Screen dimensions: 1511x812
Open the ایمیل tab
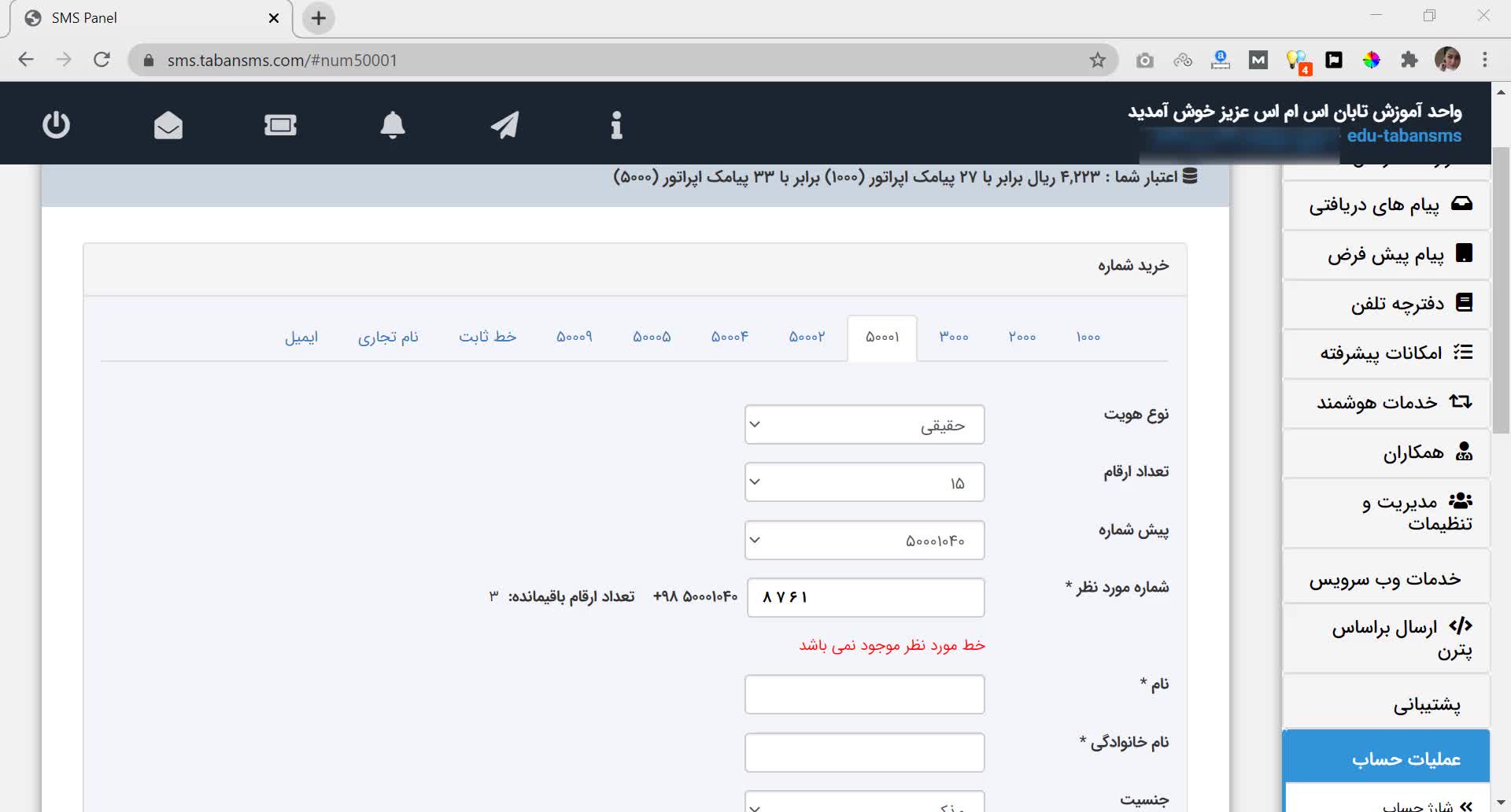click(301, 337)
